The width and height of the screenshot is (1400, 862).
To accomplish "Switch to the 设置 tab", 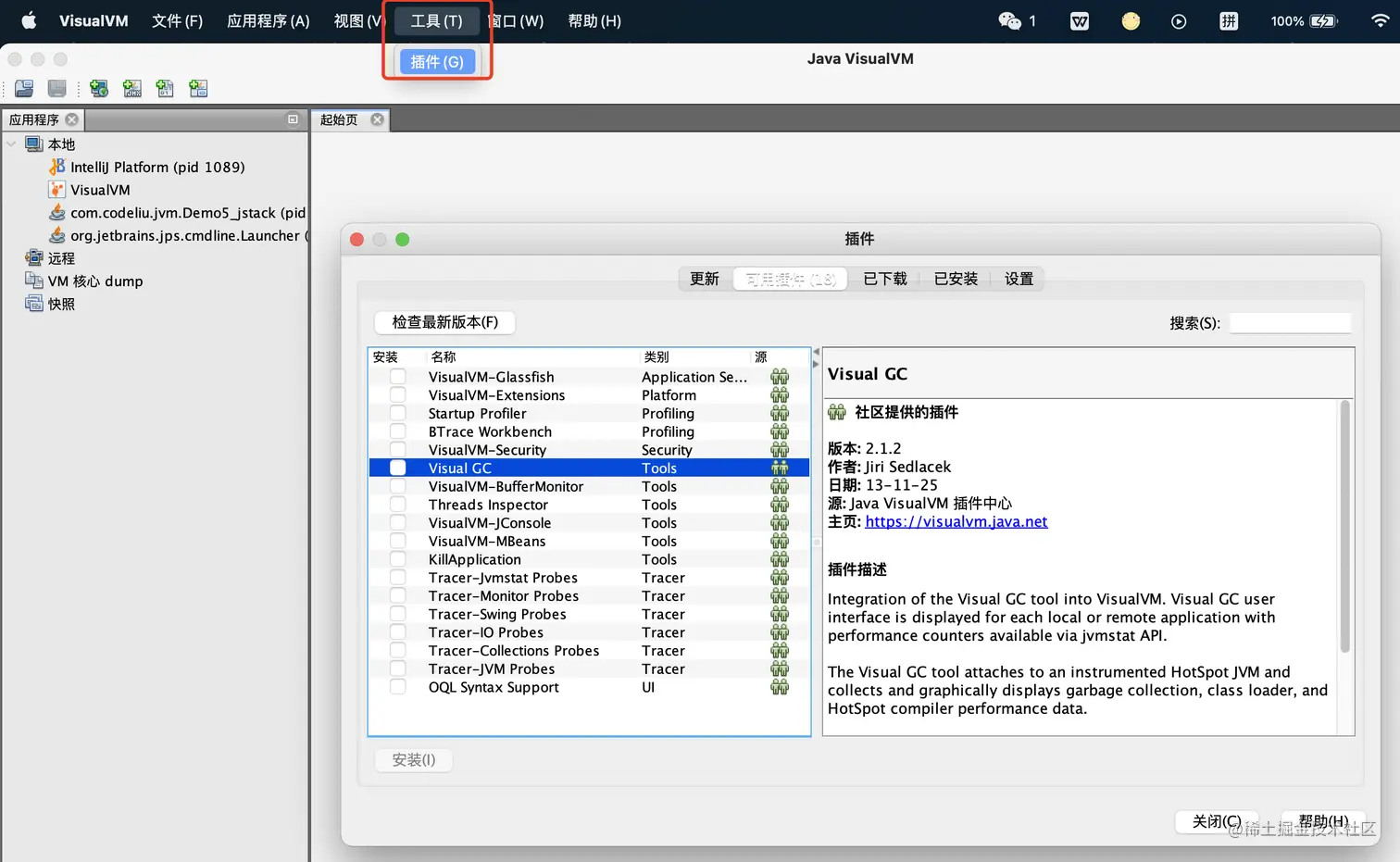I will click(x=1019, y=279).
